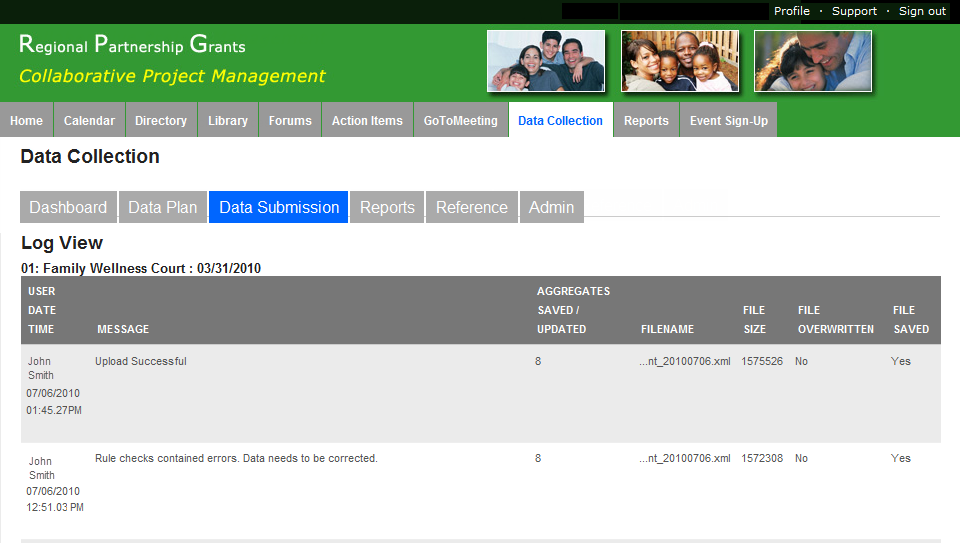Switch to the Dashboard sub-tab

pyautogui.click(x=68, y=207)
